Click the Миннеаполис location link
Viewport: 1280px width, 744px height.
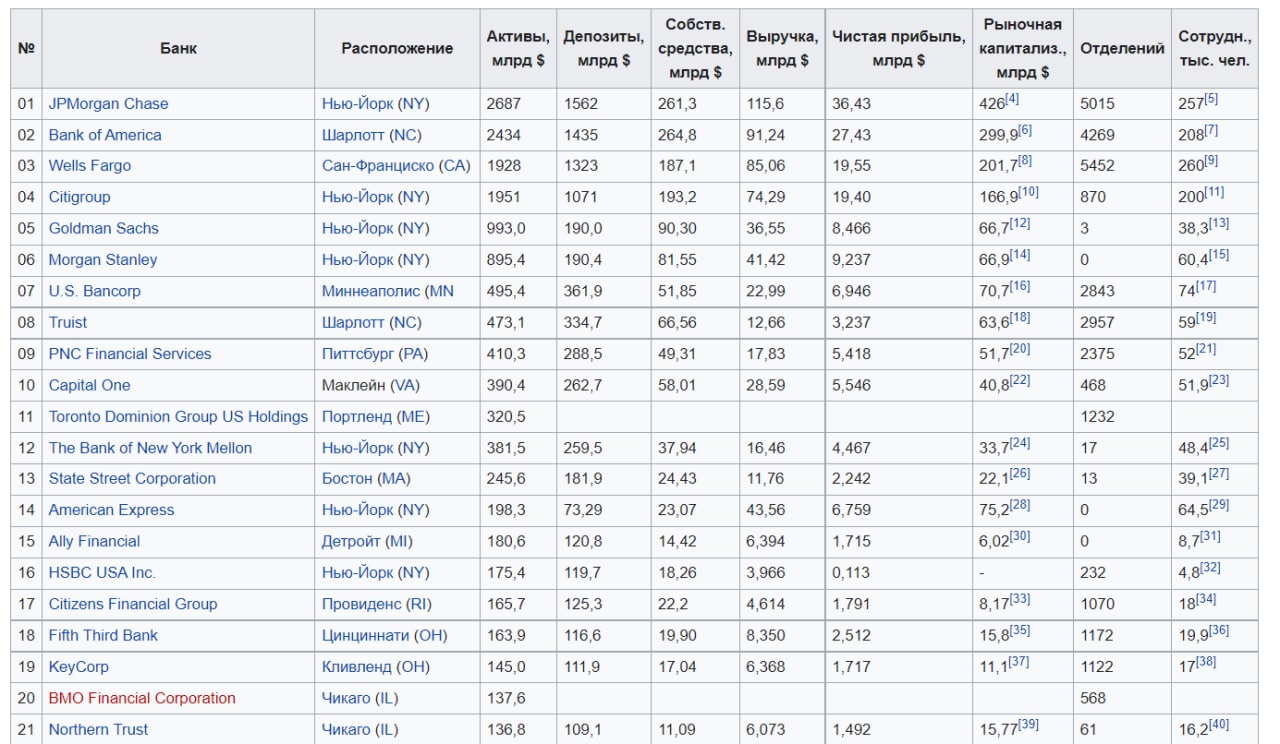tap(372, 291)
